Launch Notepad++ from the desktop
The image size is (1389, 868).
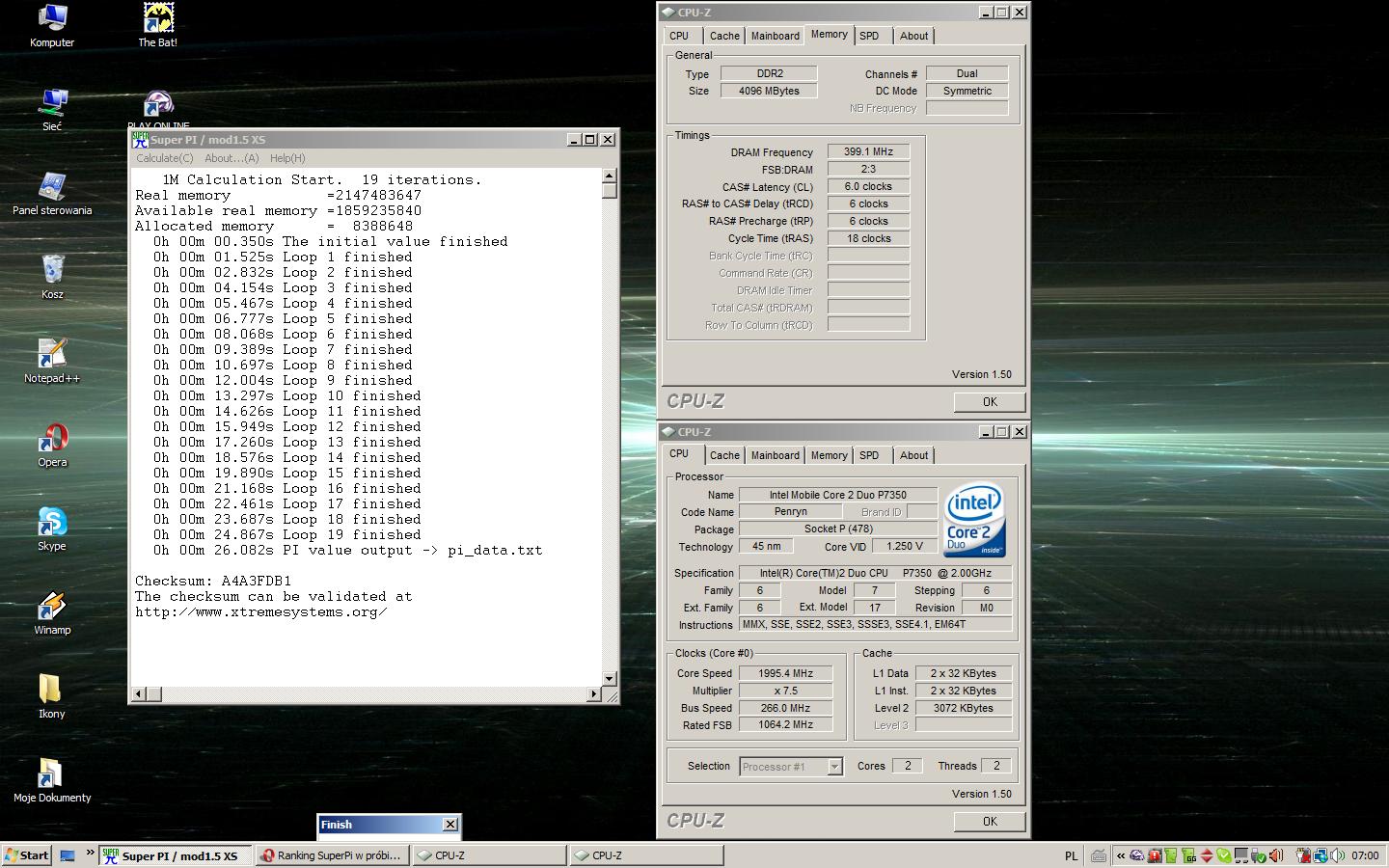[x=52, y=354]
